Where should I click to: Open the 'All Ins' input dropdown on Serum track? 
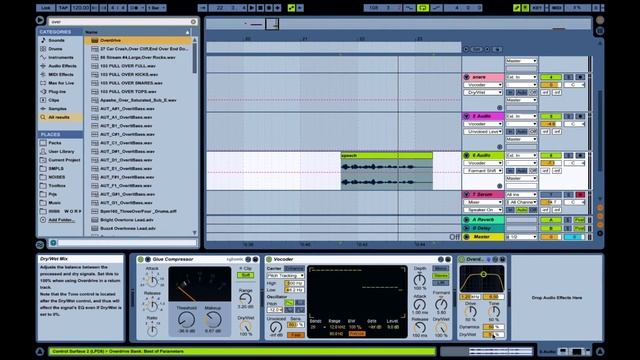click(521, 195)
